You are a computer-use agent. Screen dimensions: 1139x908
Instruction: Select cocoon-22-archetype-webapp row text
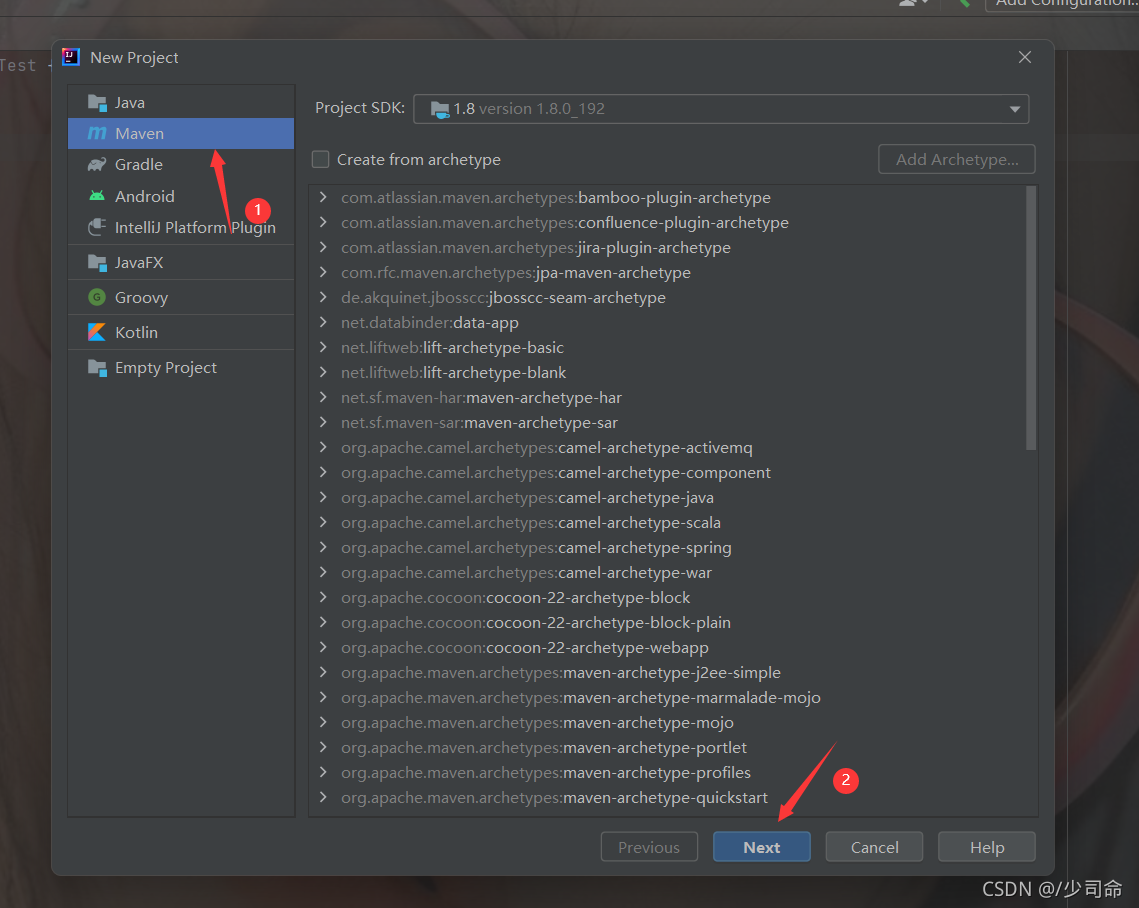pyautogui.click(x=524, y=648)
